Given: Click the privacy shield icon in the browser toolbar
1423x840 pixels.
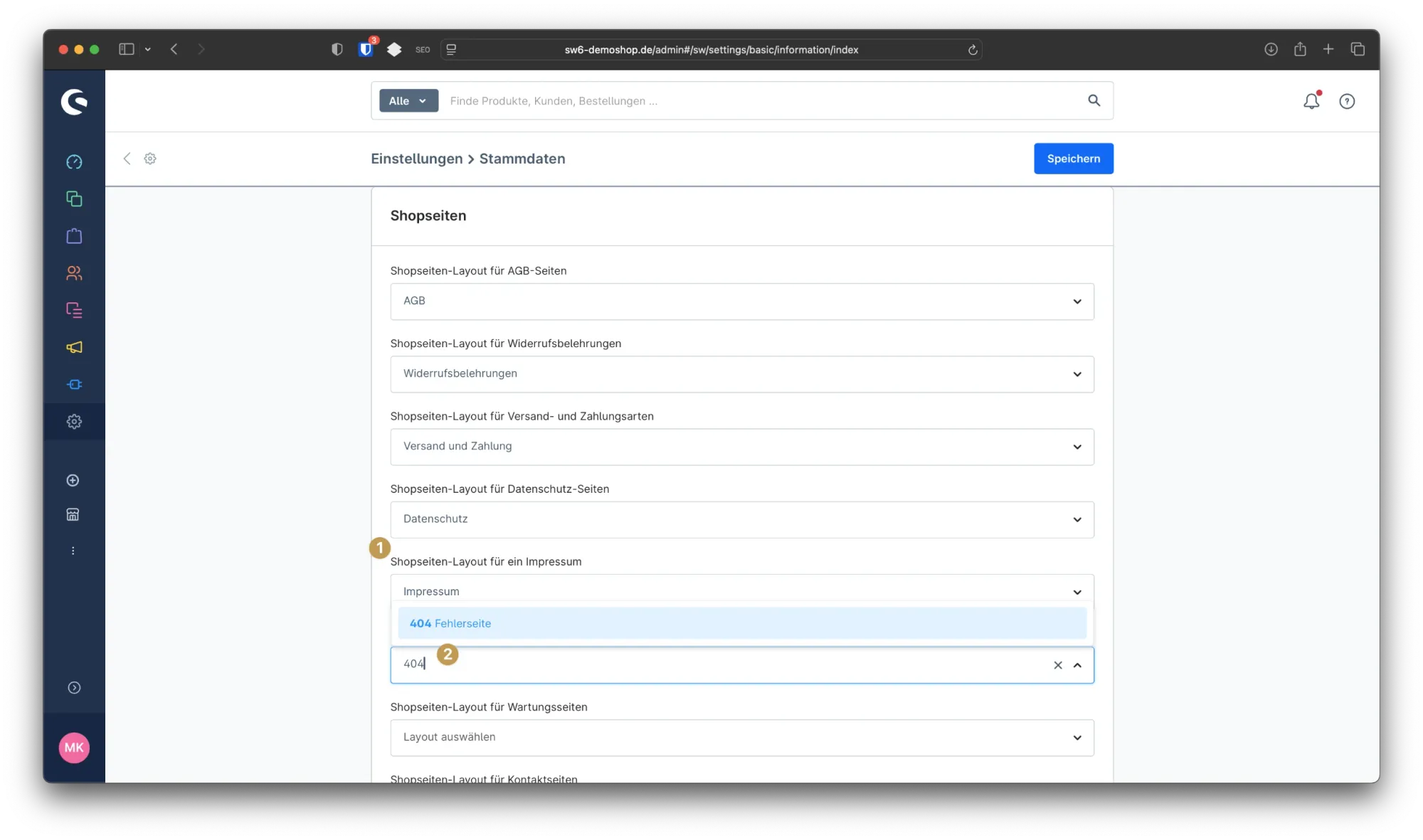Looking at the screenshot, I should click(x=337, y=49).
